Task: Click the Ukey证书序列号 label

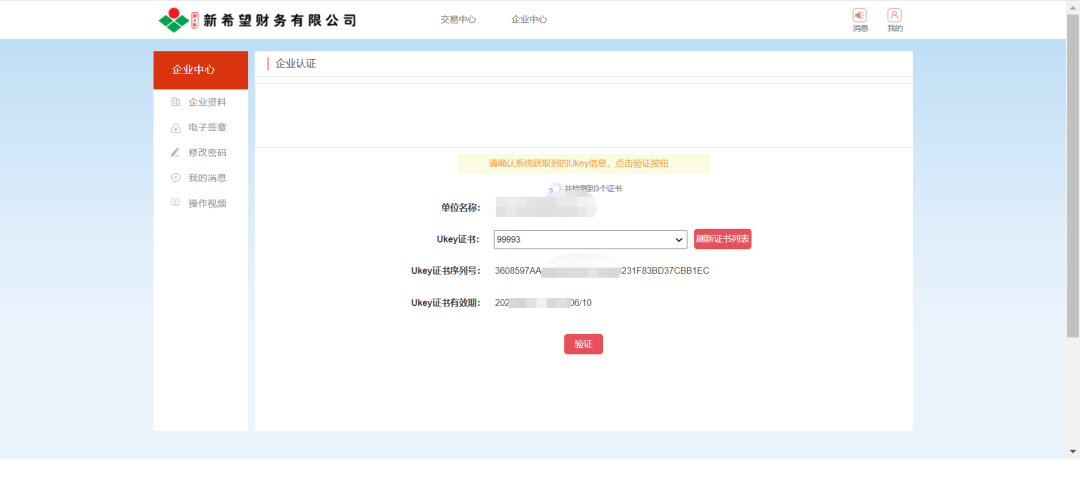Action: (446, 271)
